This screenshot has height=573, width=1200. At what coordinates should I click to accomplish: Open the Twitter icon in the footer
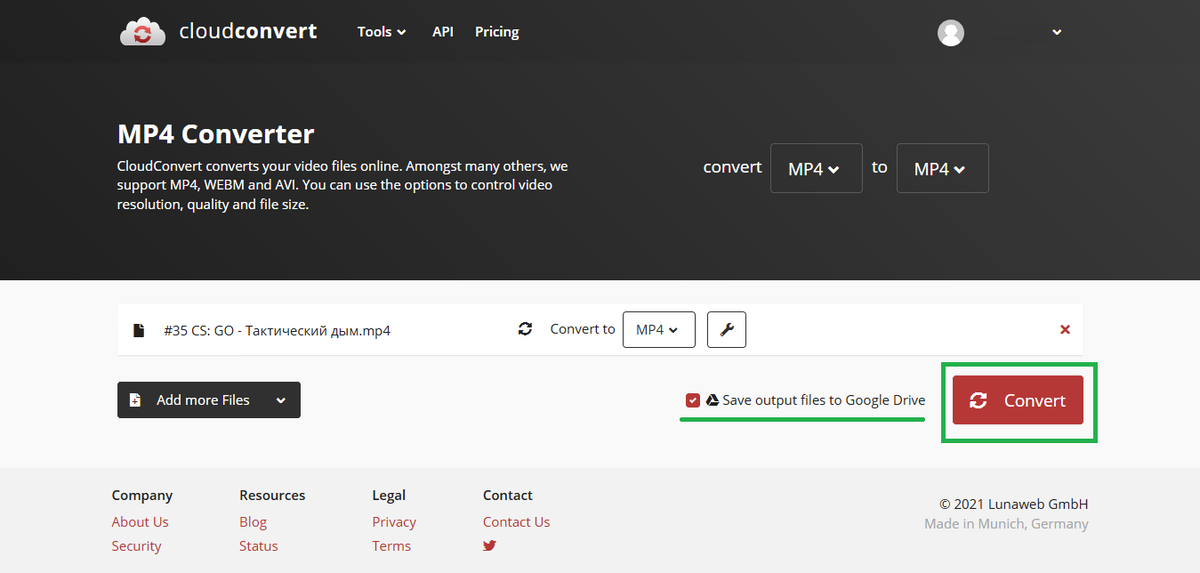[x=490, y=546]
